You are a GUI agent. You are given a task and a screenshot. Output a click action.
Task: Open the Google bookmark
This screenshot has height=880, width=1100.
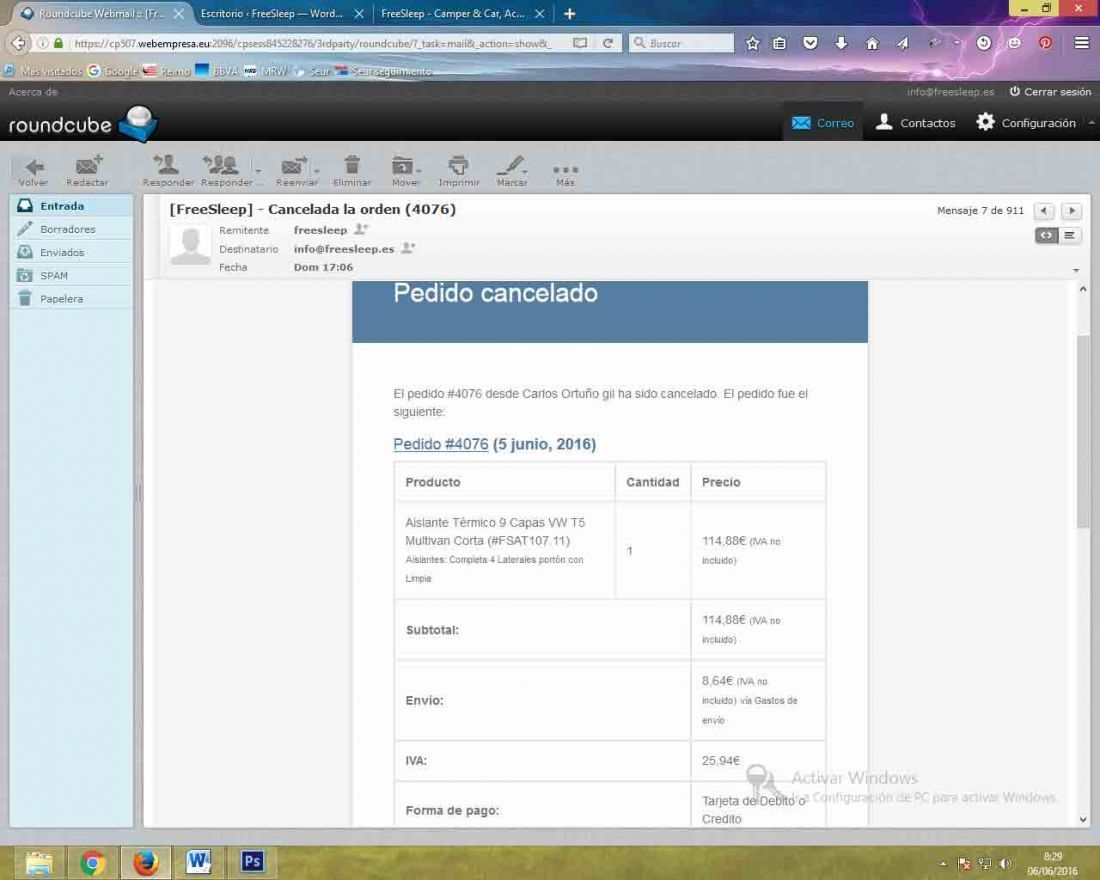coord(113,71)
